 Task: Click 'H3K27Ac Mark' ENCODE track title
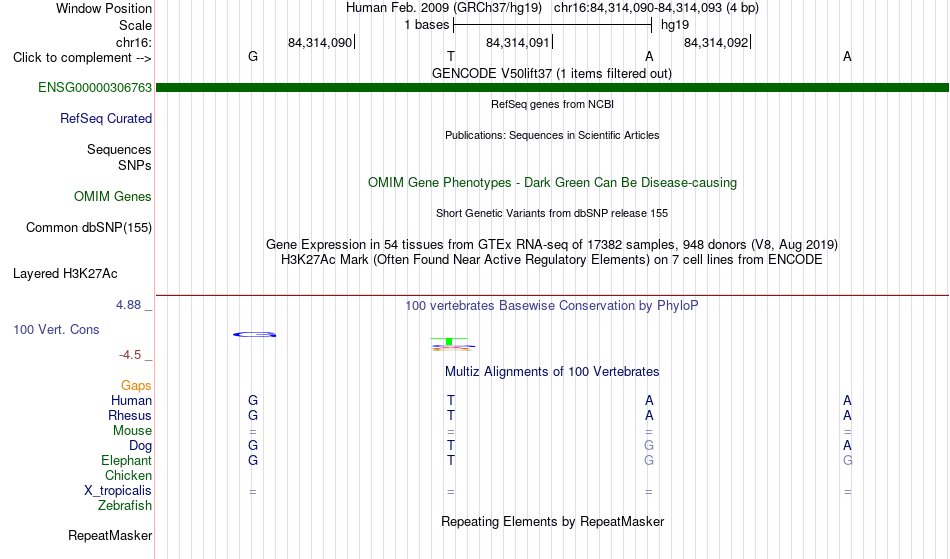pos(552,260)
